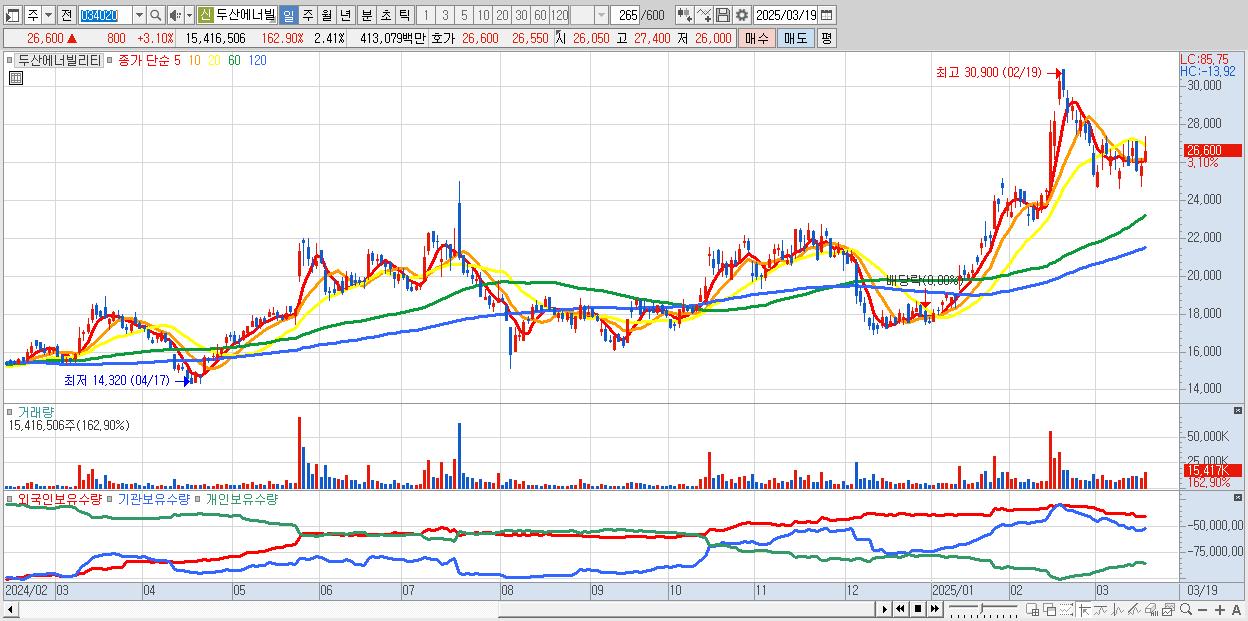Screen dimensions: 1248x621
Task: Choose the 120 interval button
Action: coord(559,15)
